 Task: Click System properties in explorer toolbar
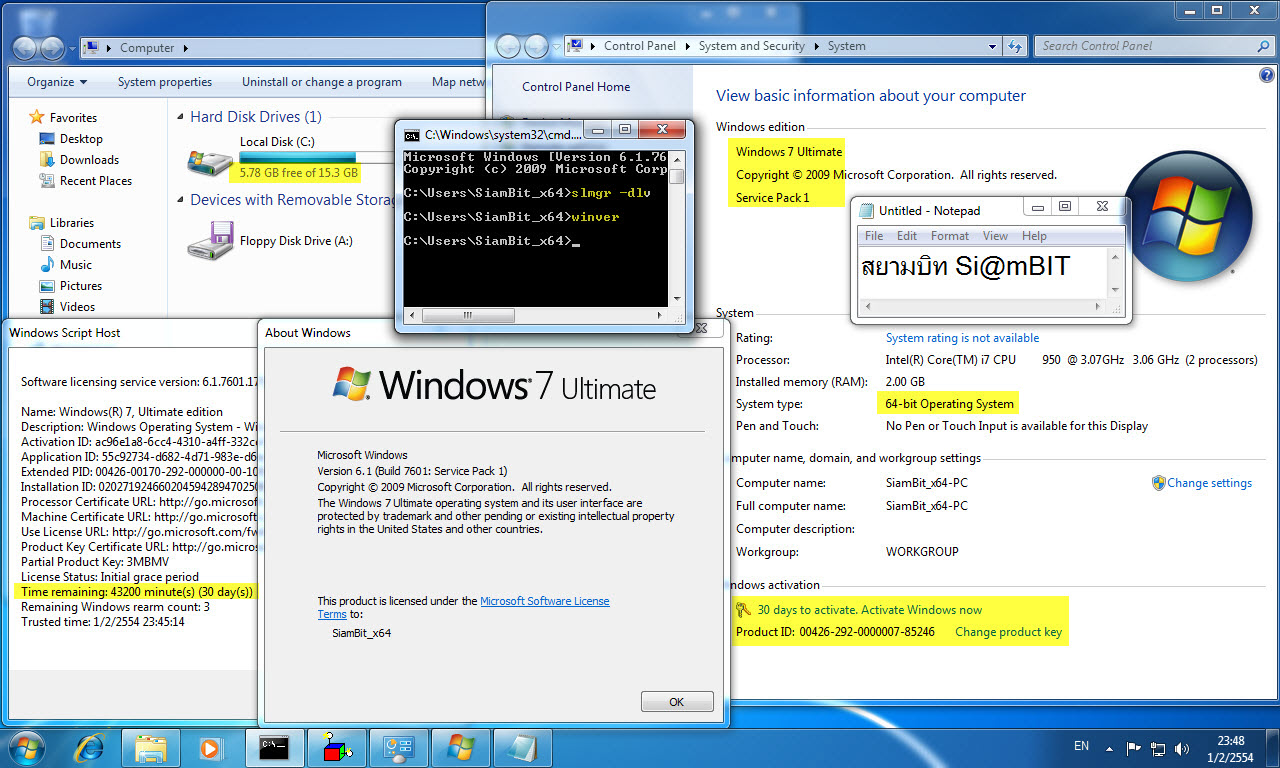point(165,82)
